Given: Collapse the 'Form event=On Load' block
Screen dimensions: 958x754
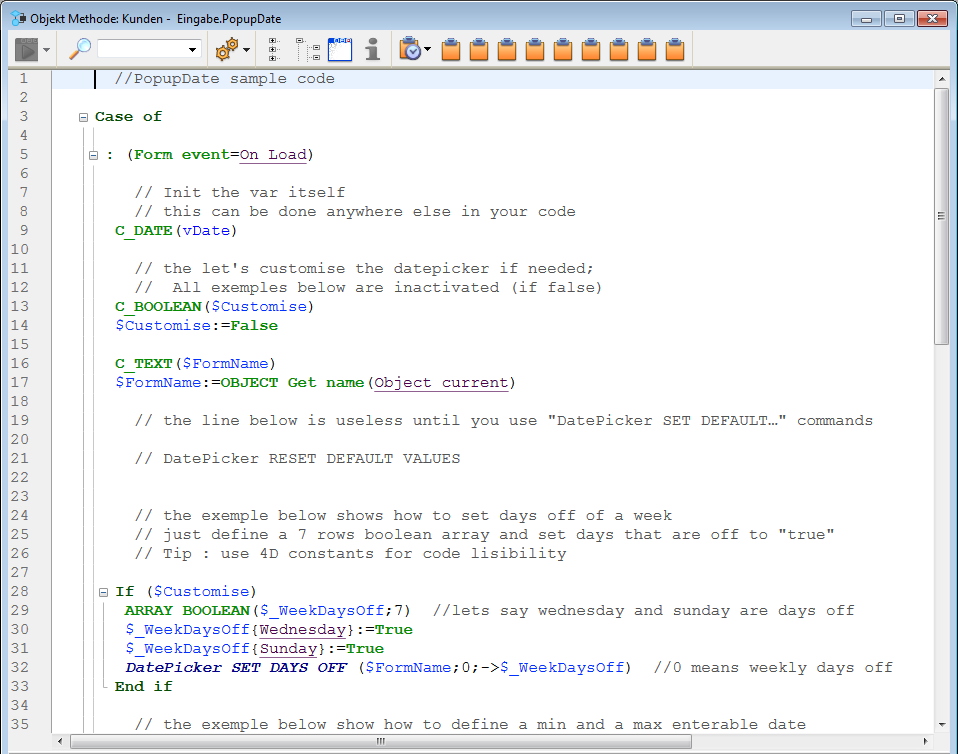Looking at the screenshot, I should 93,155.
